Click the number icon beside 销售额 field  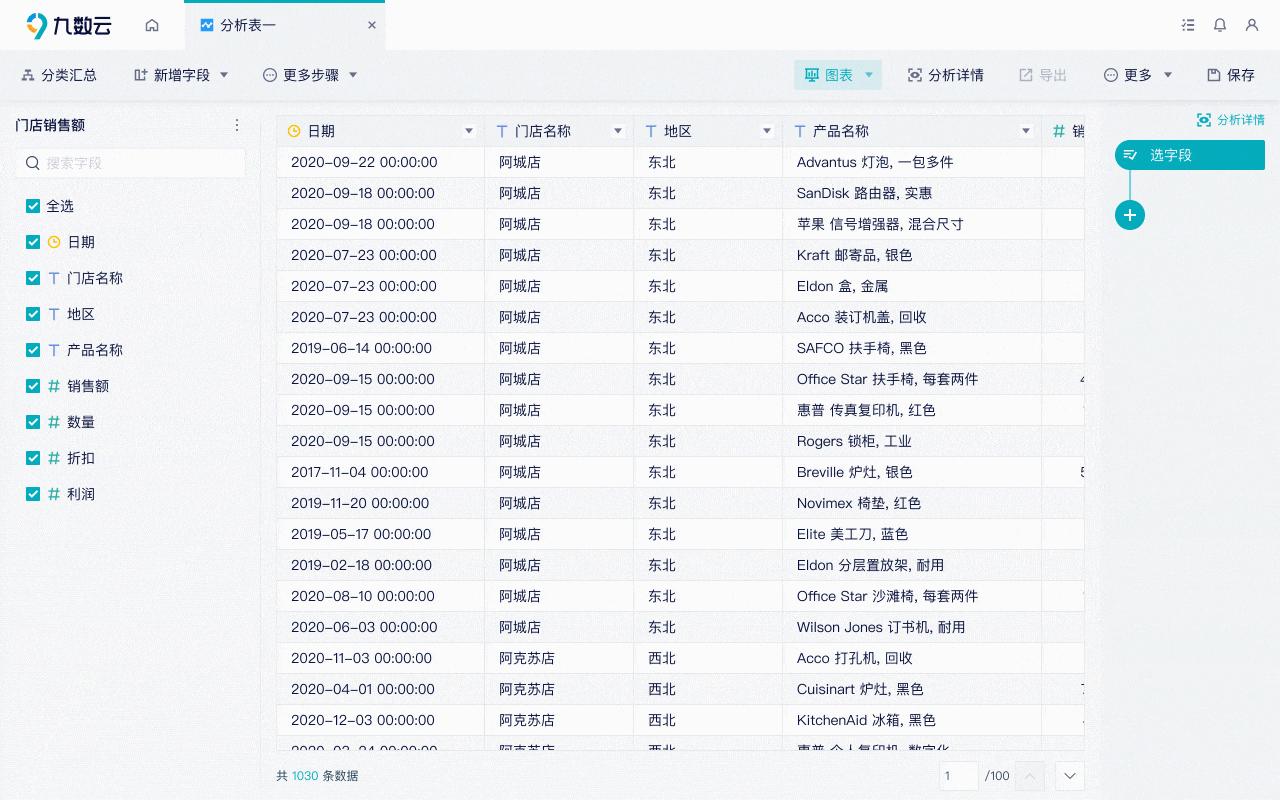point(54,386)
